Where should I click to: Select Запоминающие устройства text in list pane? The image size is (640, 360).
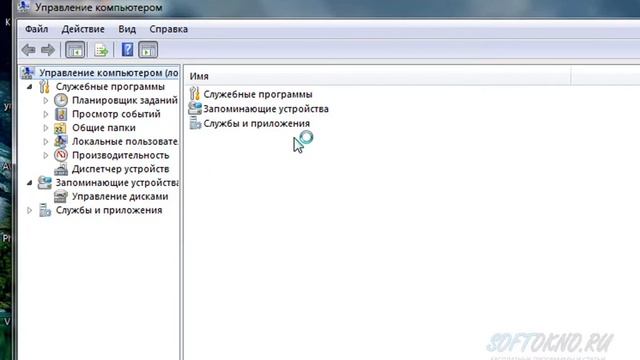(266, 109)
